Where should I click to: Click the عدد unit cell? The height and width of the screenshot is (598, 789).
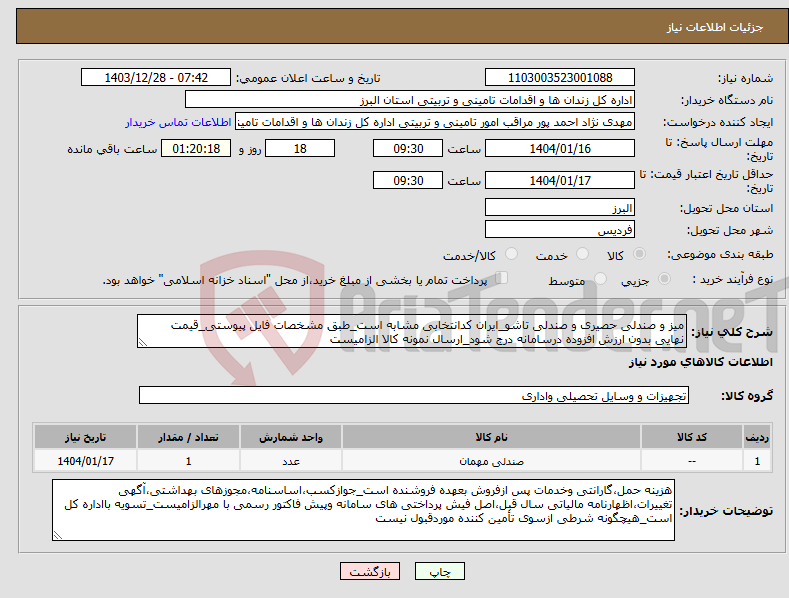tap(291, 461)
